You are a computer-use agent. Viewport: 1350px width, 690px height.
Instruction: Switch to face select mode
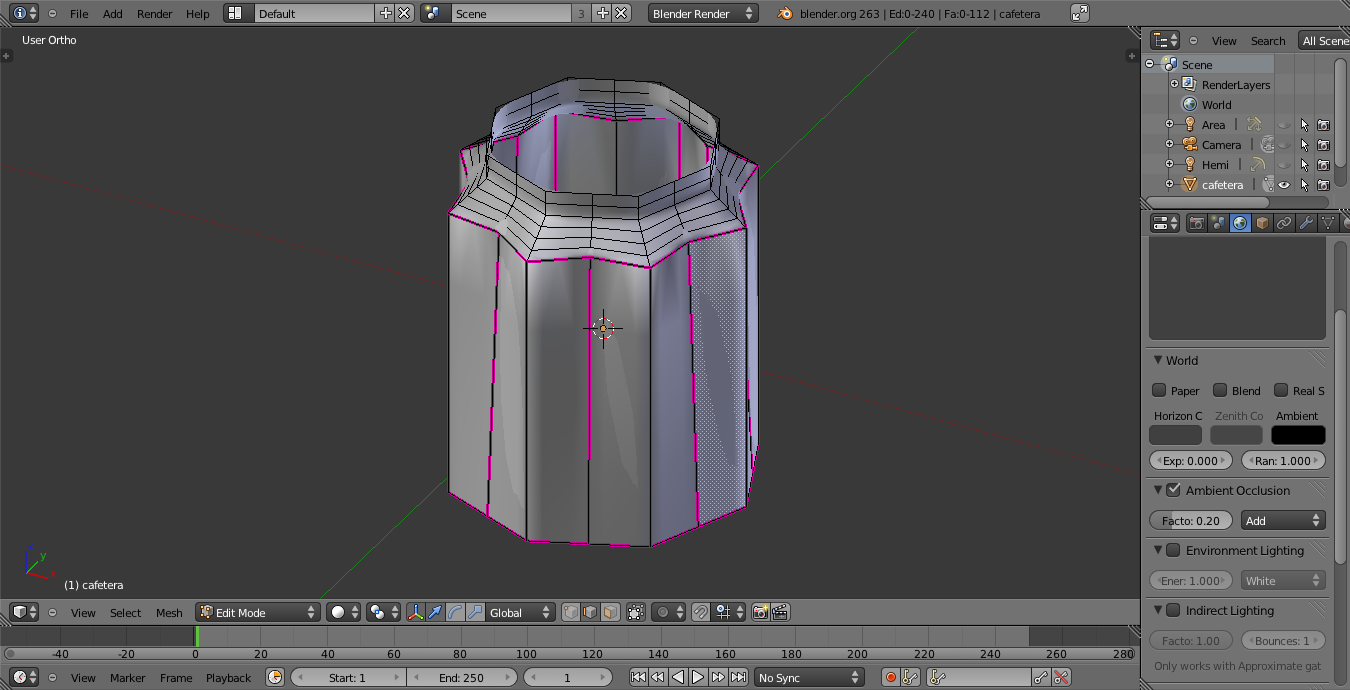(610, 612)
